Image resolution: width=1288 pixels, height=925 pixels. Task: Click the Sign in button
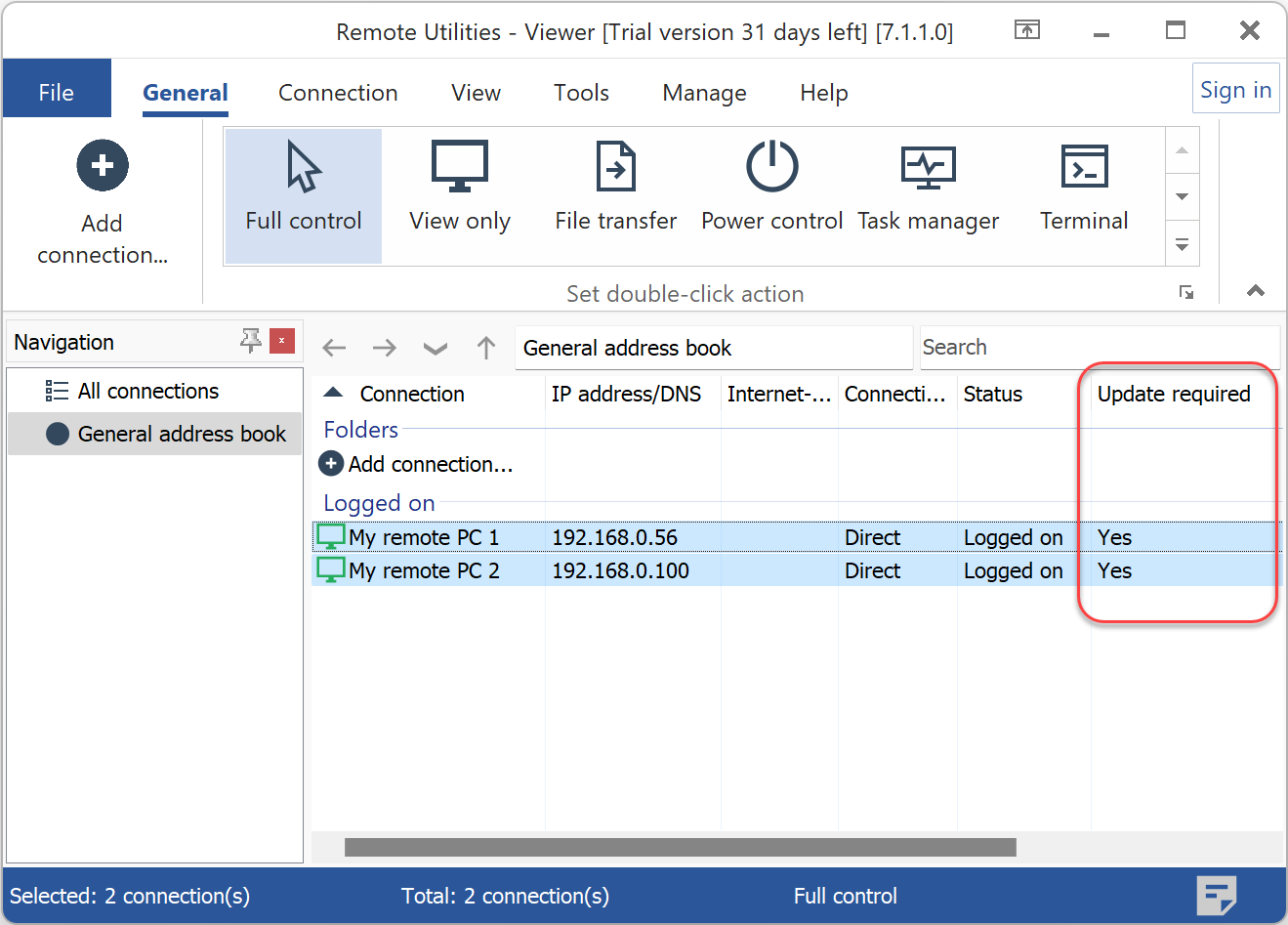(x=1235, y=90)
